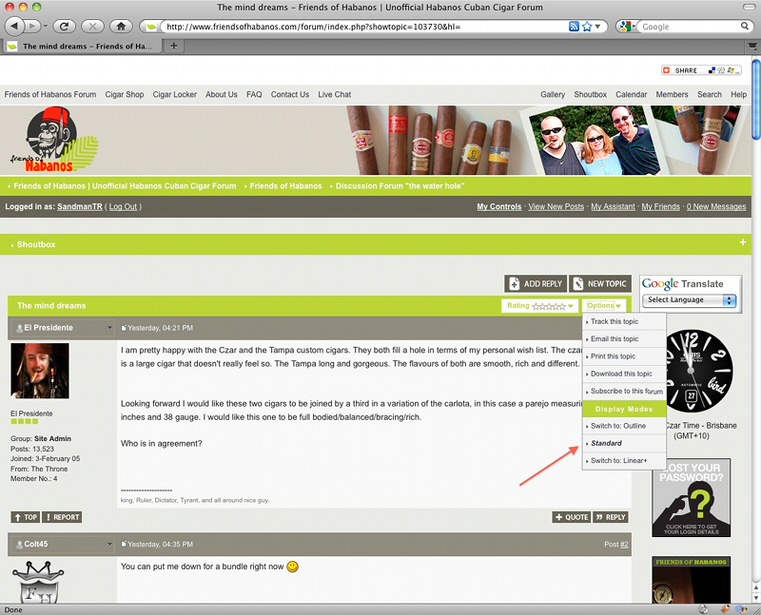This screenshot has height=615, width=761.
Task: Open the bookmark star dropdown arrow
Action: 598,26
